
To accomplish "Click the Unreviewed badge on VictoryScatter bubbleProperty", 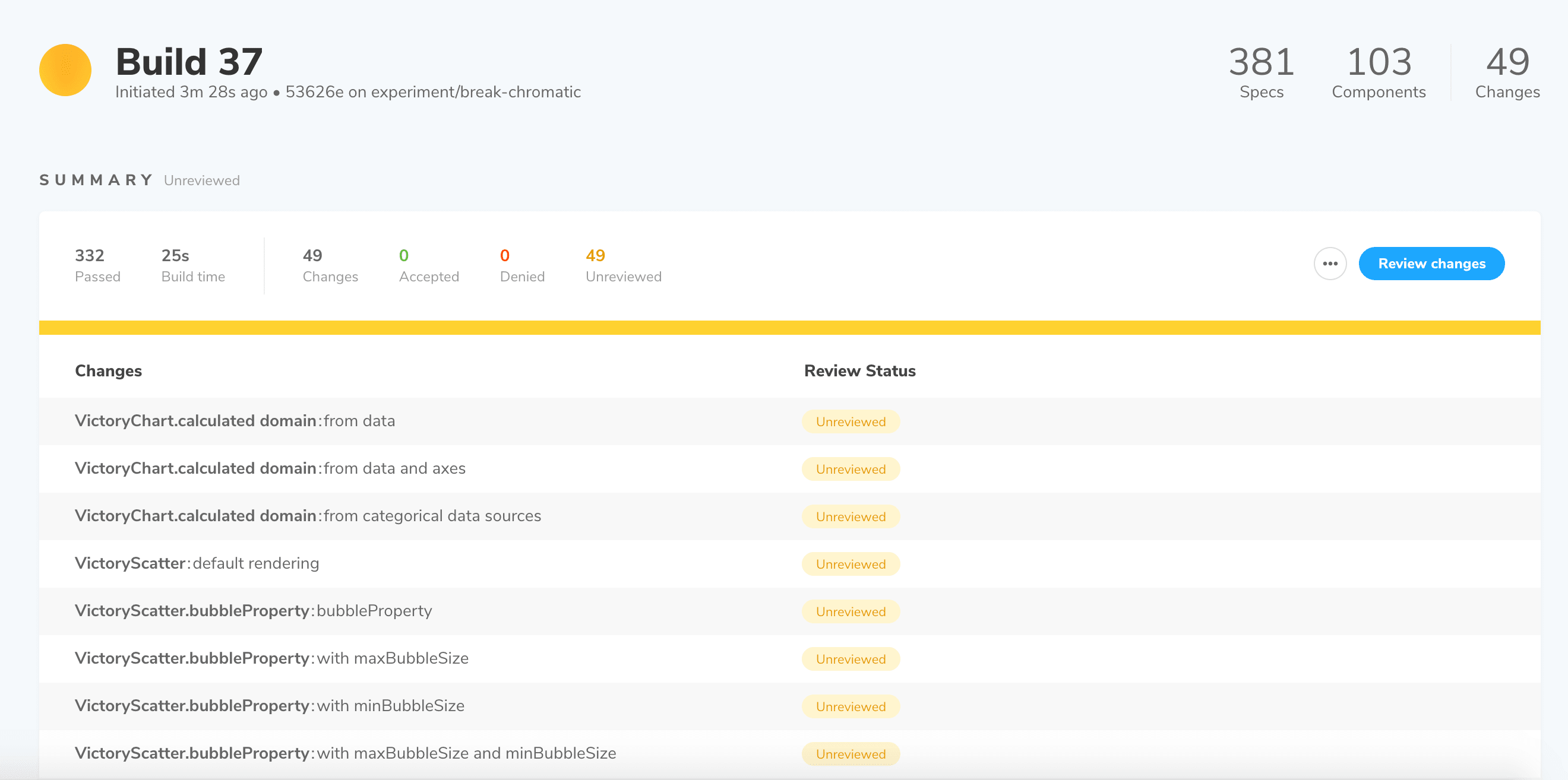I will 850,611.
